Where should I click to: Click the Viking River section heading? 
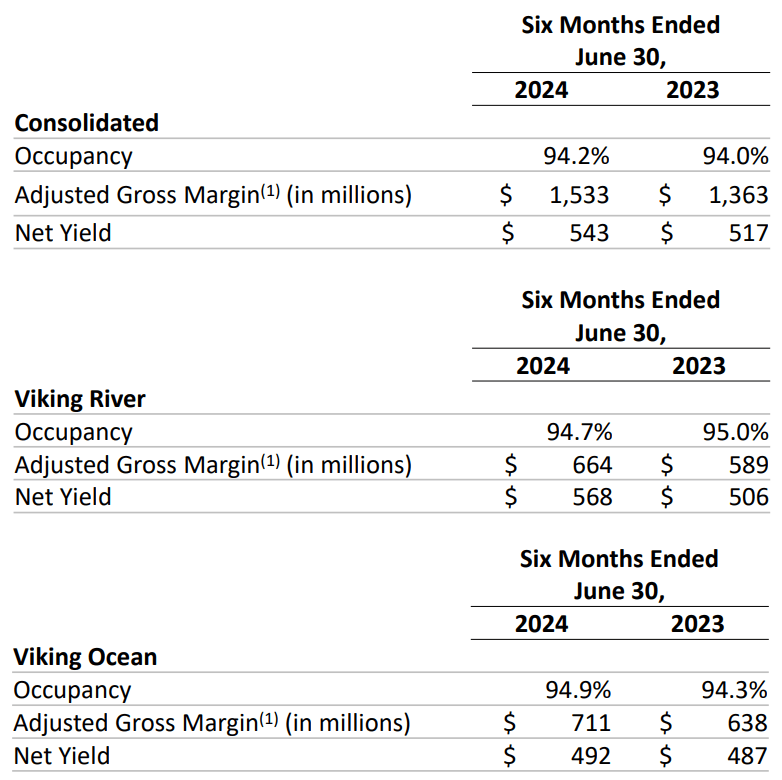80,399
